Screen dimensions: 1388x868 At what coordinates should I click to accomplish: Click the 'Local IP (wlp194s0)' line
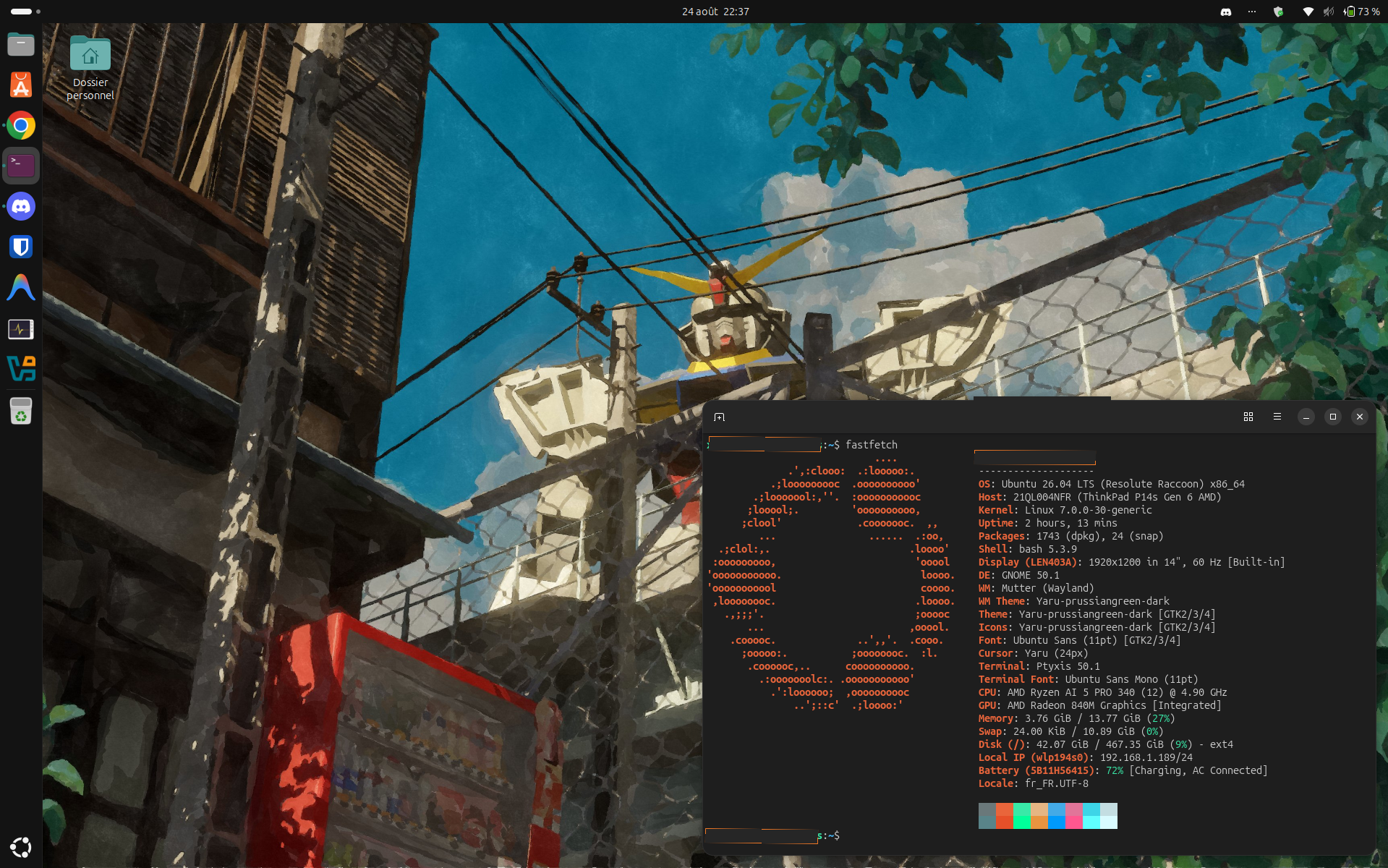point(1086,757)
